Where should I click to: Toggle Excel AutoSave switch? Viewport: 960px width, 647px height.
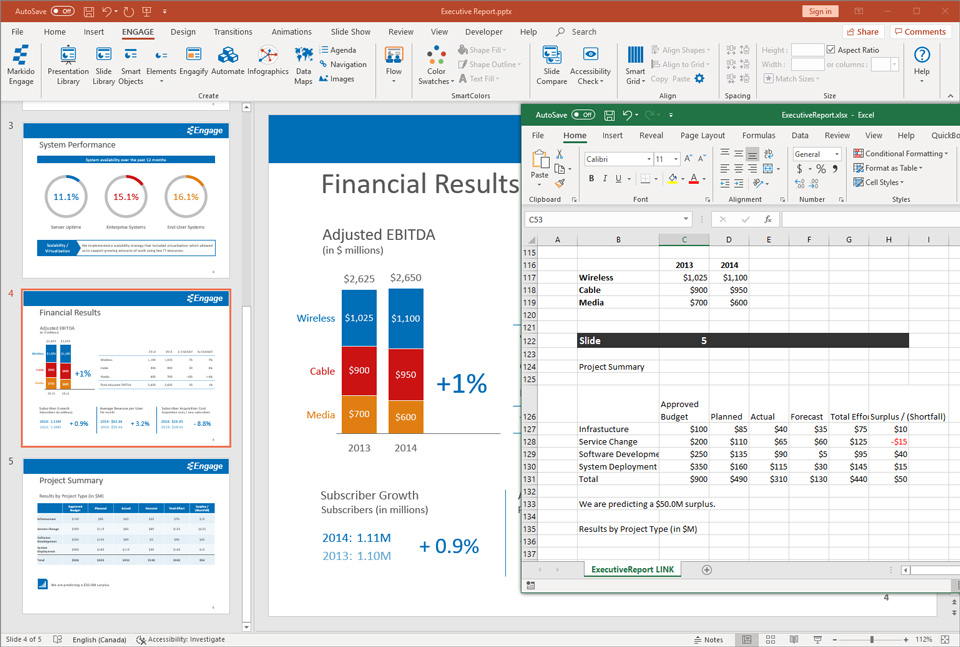coord(583,114)
